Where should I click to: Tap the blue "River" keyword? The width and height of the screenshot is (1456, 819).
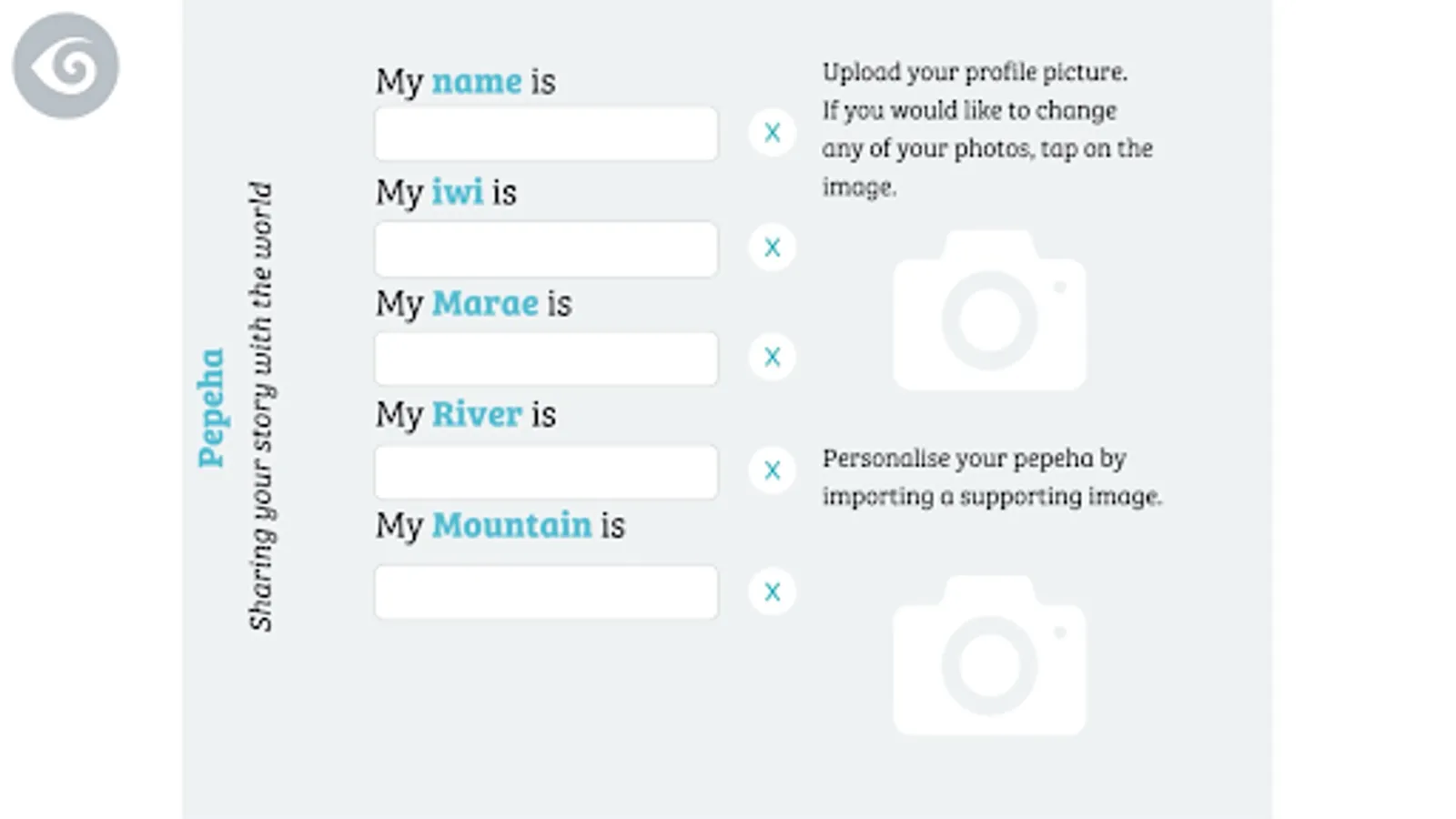477,415
